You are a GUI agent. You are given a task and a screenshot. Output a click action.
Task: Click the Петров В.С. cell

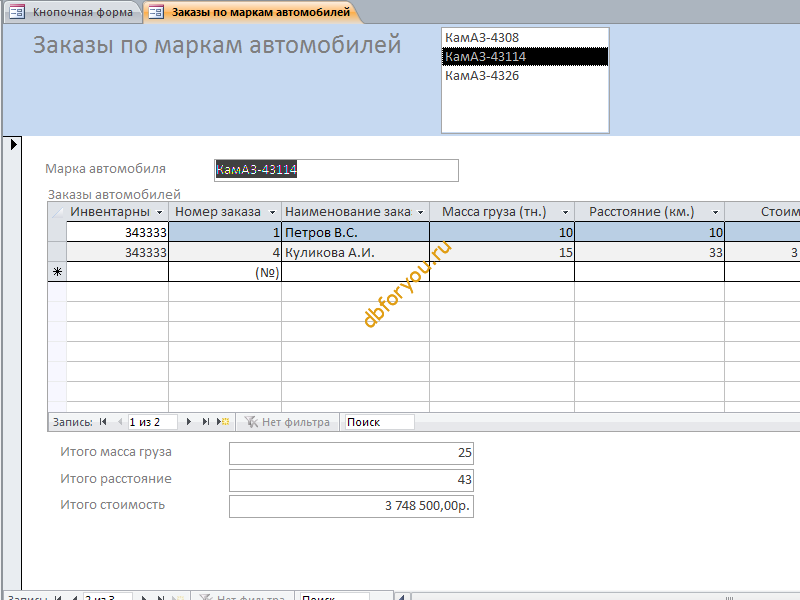point(356,232)
